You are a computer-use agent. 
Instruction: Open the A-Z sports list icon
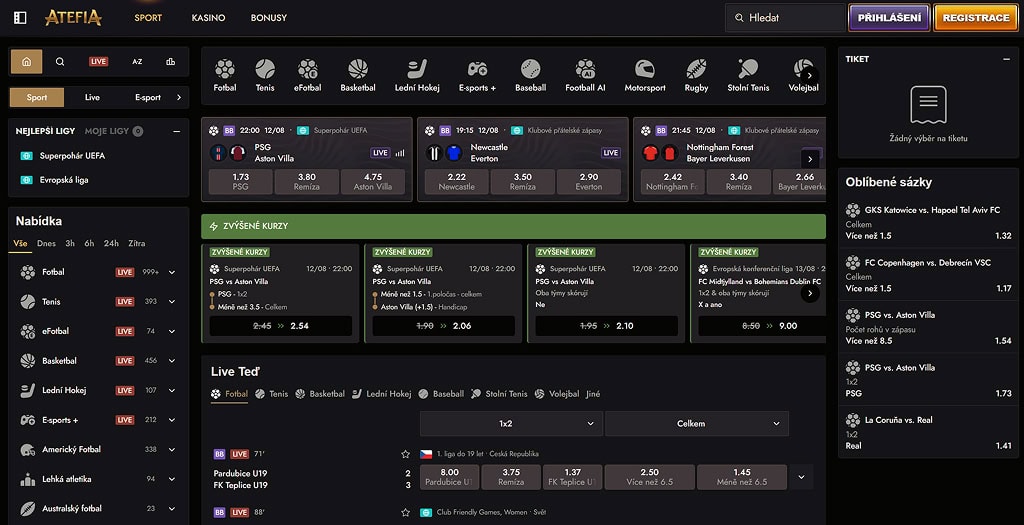tap(137, 61)
